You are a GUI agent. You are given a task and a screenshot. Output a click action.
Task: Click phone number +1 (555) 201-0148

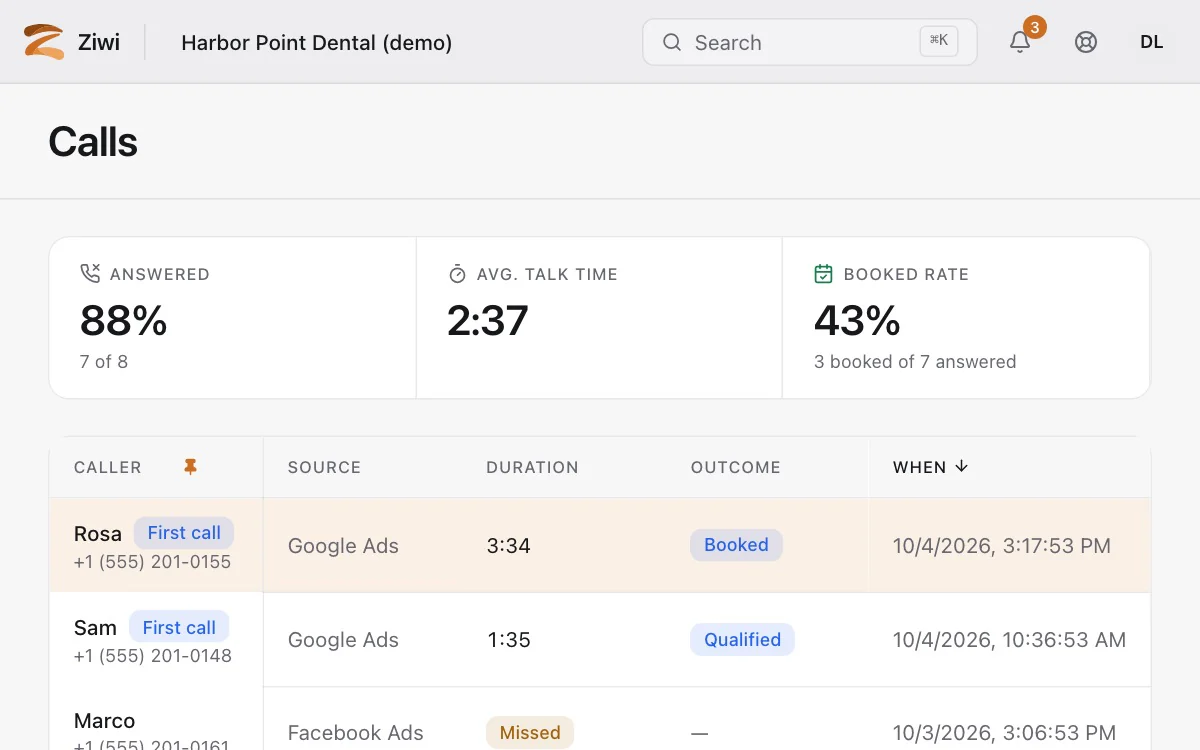point(153,656)
